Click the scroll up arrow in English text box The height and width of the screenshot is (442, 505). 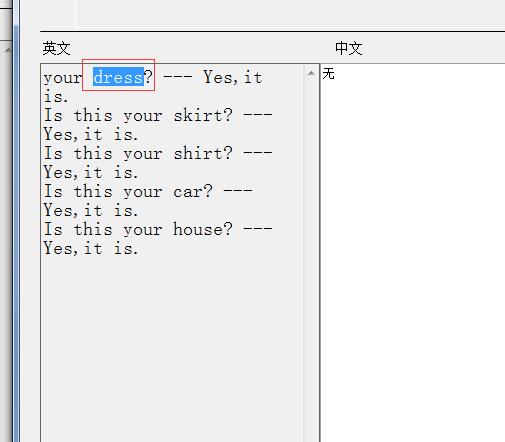click(311, 73)
